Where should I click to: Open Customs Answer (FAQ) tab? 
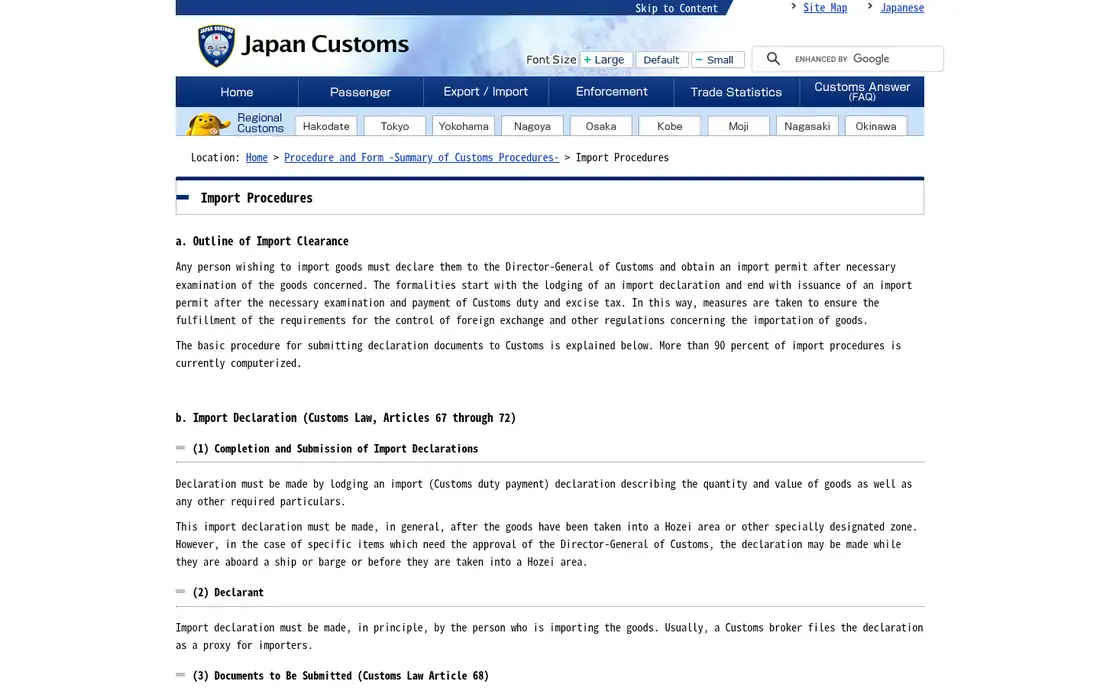tap(862, 92)
